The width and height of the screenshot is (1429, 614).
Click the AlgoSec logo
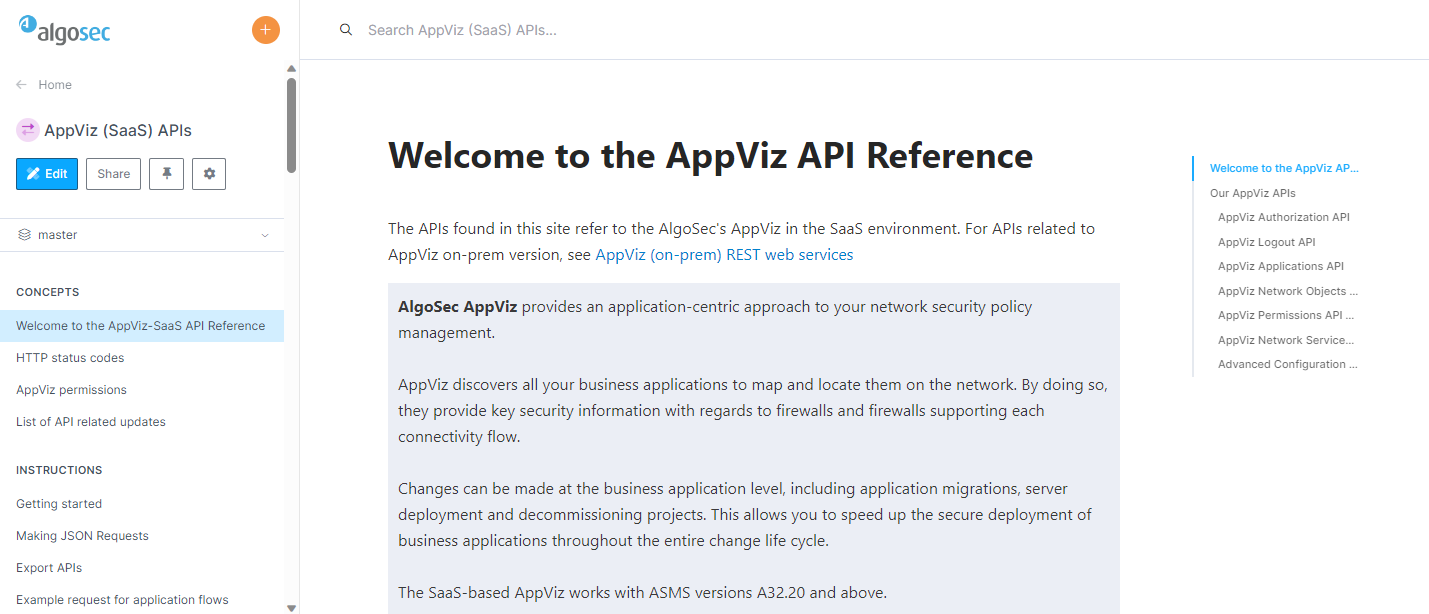coord(65,31)
